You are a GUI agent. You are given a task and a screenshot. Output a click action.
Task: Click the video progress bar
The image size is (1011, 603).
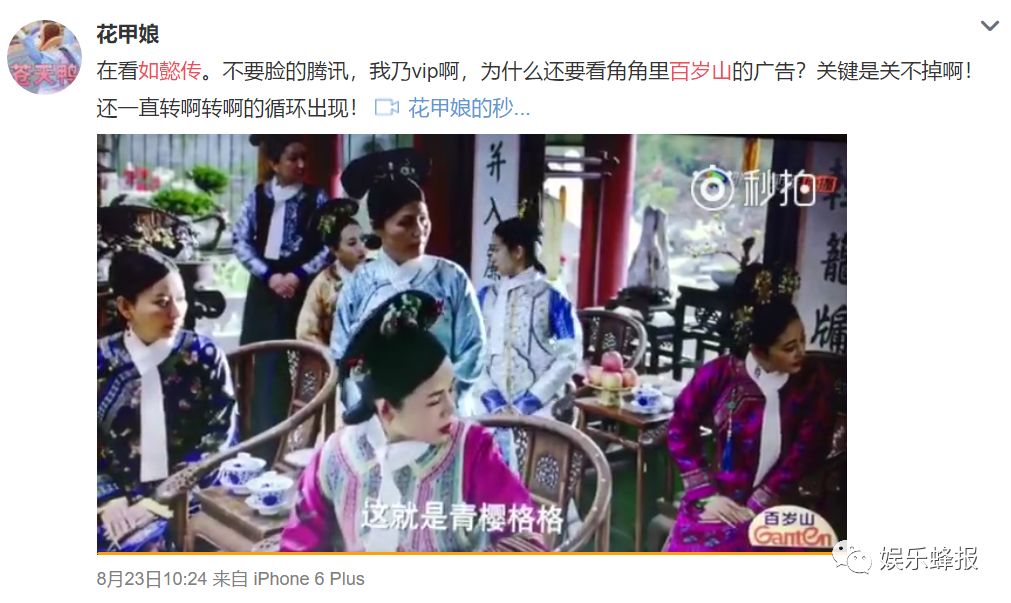(471, 553)
